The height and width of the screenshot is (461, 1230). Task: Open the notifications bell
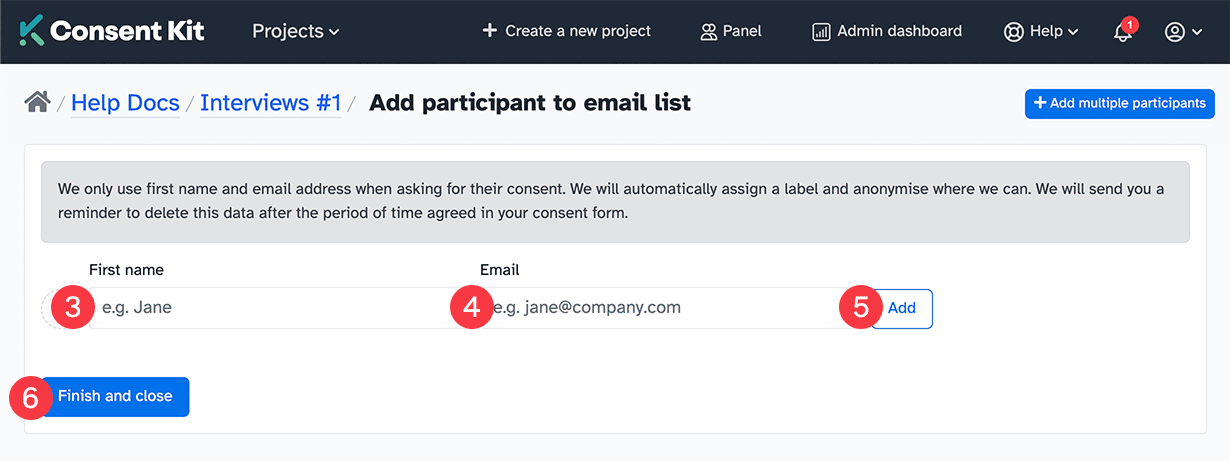click(1123, 32)
